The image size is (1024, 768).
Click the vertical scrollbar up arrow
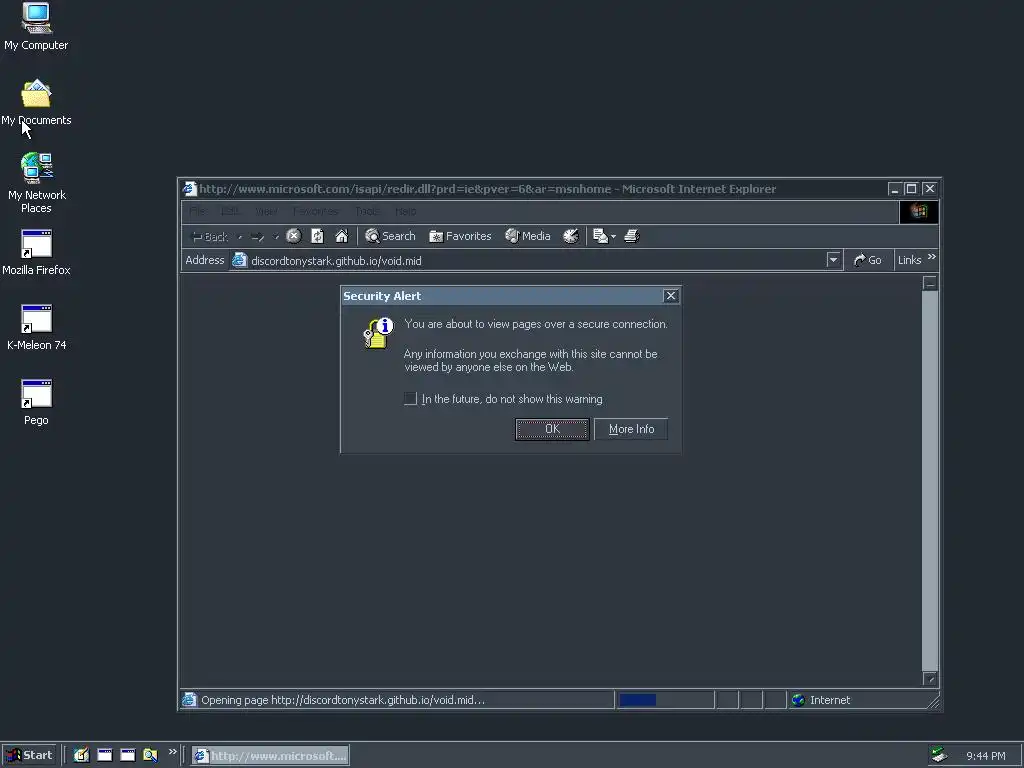[930, 283]
